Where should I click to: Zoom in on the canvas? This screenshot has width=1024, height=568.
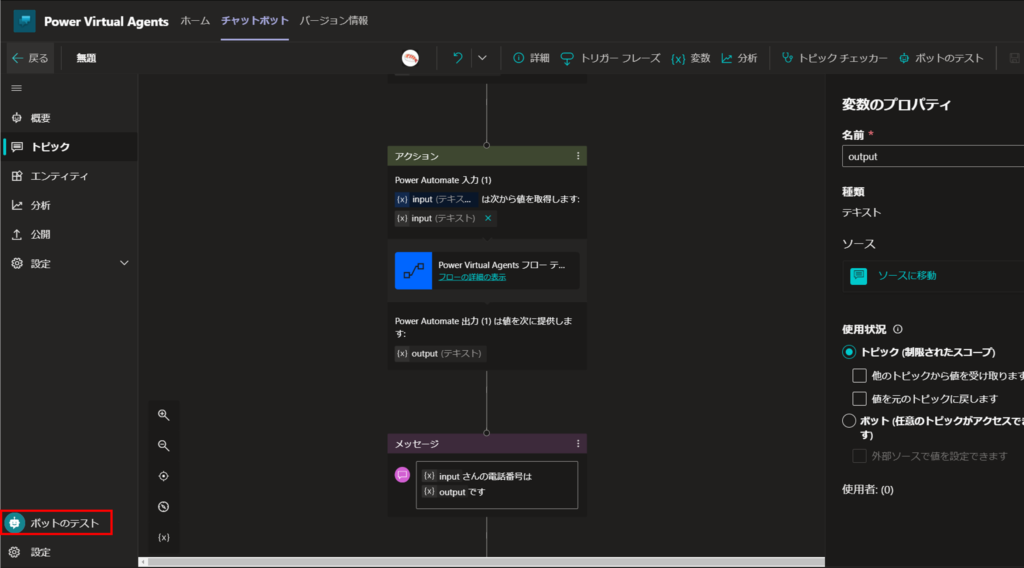click(x=163, y=415)
